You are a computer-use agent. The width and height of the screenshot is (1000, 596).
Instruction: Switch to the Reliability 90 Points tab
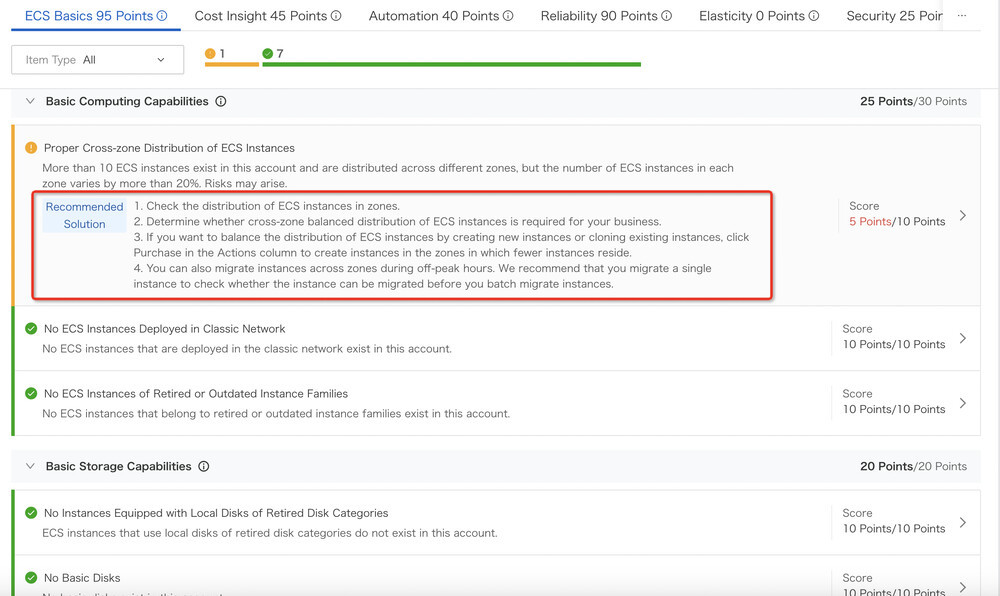[x=599, y=16]
